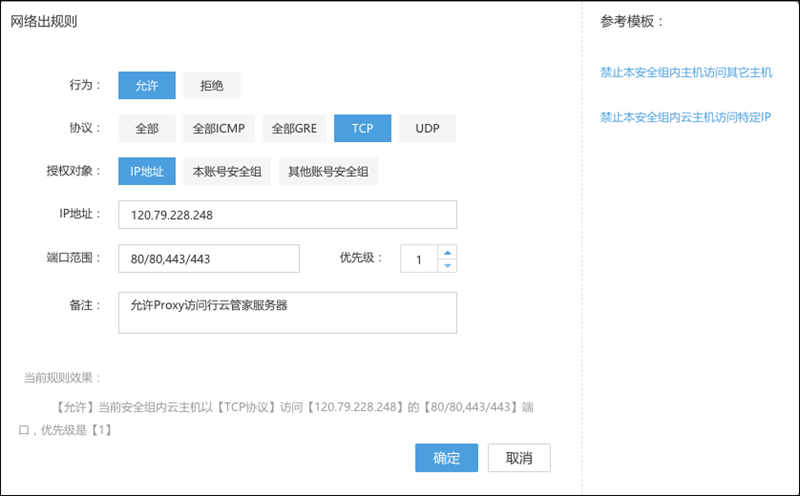This screenshot has width=800, height=496.
Task: Click the IP地址 input field
Action: pos(287,215)
